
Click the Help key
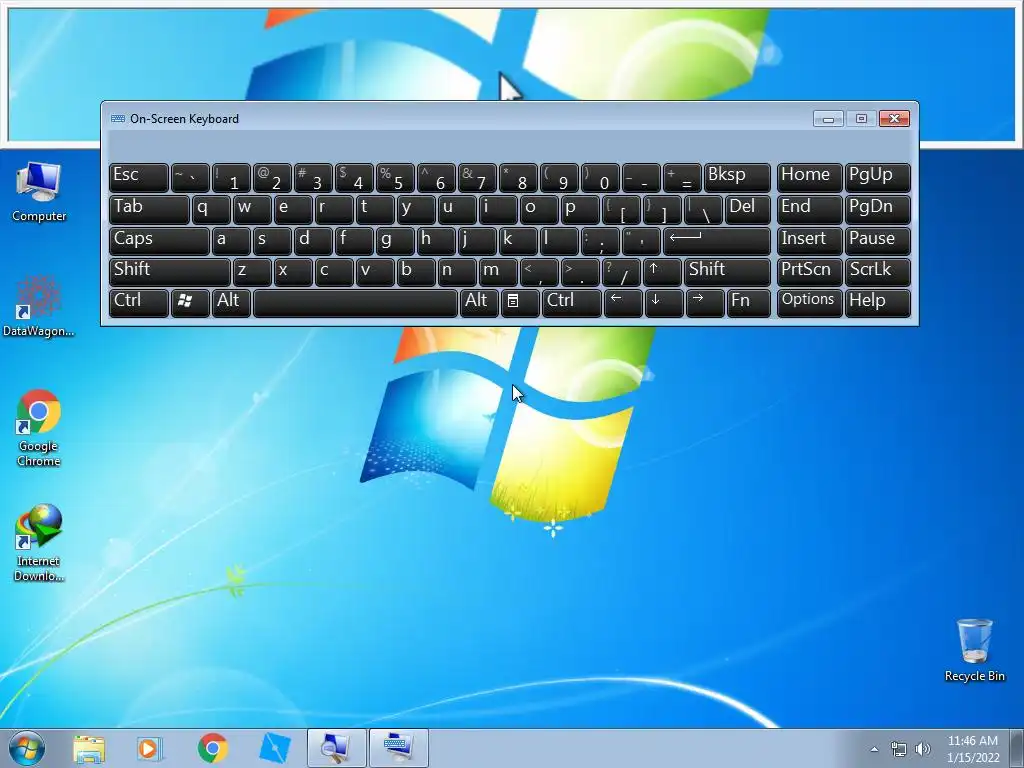coord(877,303)
